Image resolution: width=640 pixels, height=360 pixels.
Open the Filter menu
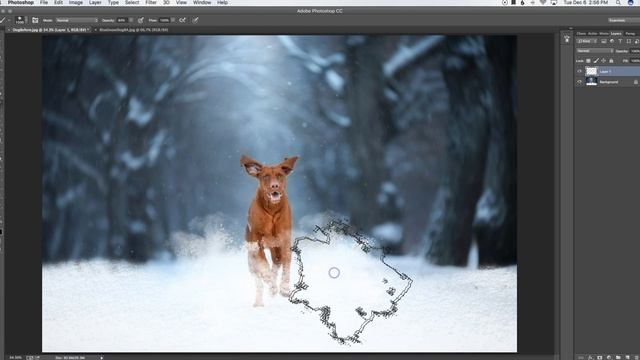(x=151, y=2)
